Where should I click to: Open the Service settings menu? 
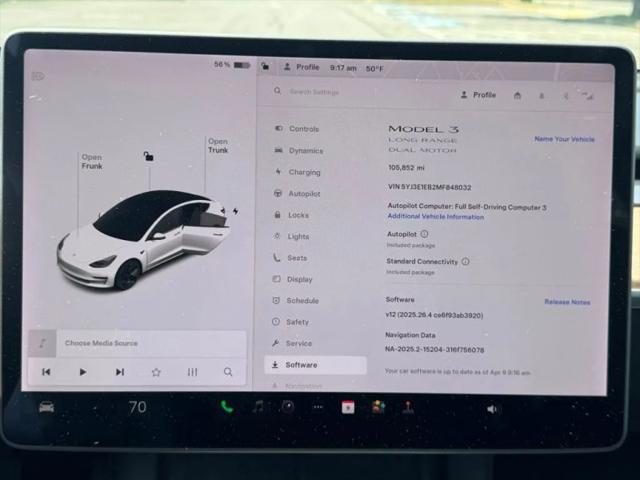292,343
